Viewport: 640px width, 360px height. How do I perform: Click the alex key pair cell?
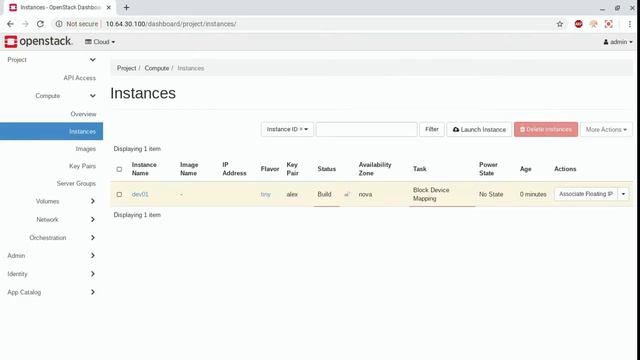click(x=292, y=194)
